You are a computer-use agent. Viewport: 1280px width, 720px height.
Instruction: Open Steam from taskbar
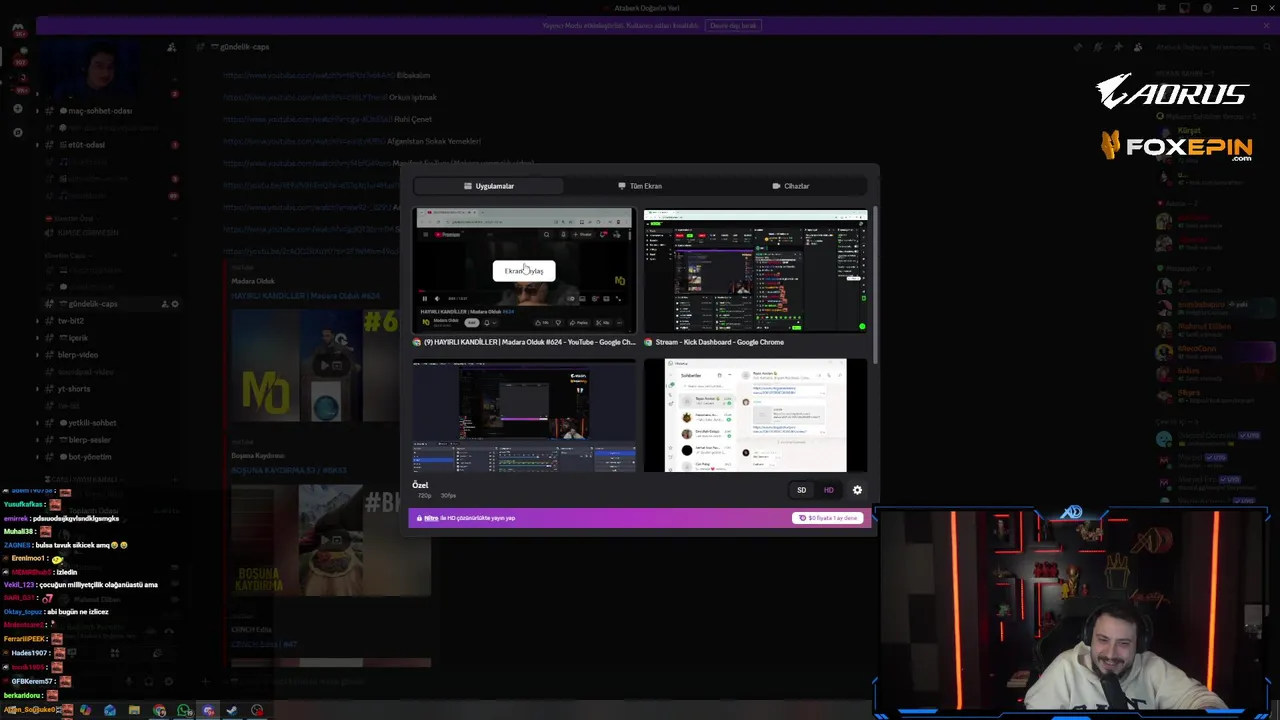click(x=232, y=710)
